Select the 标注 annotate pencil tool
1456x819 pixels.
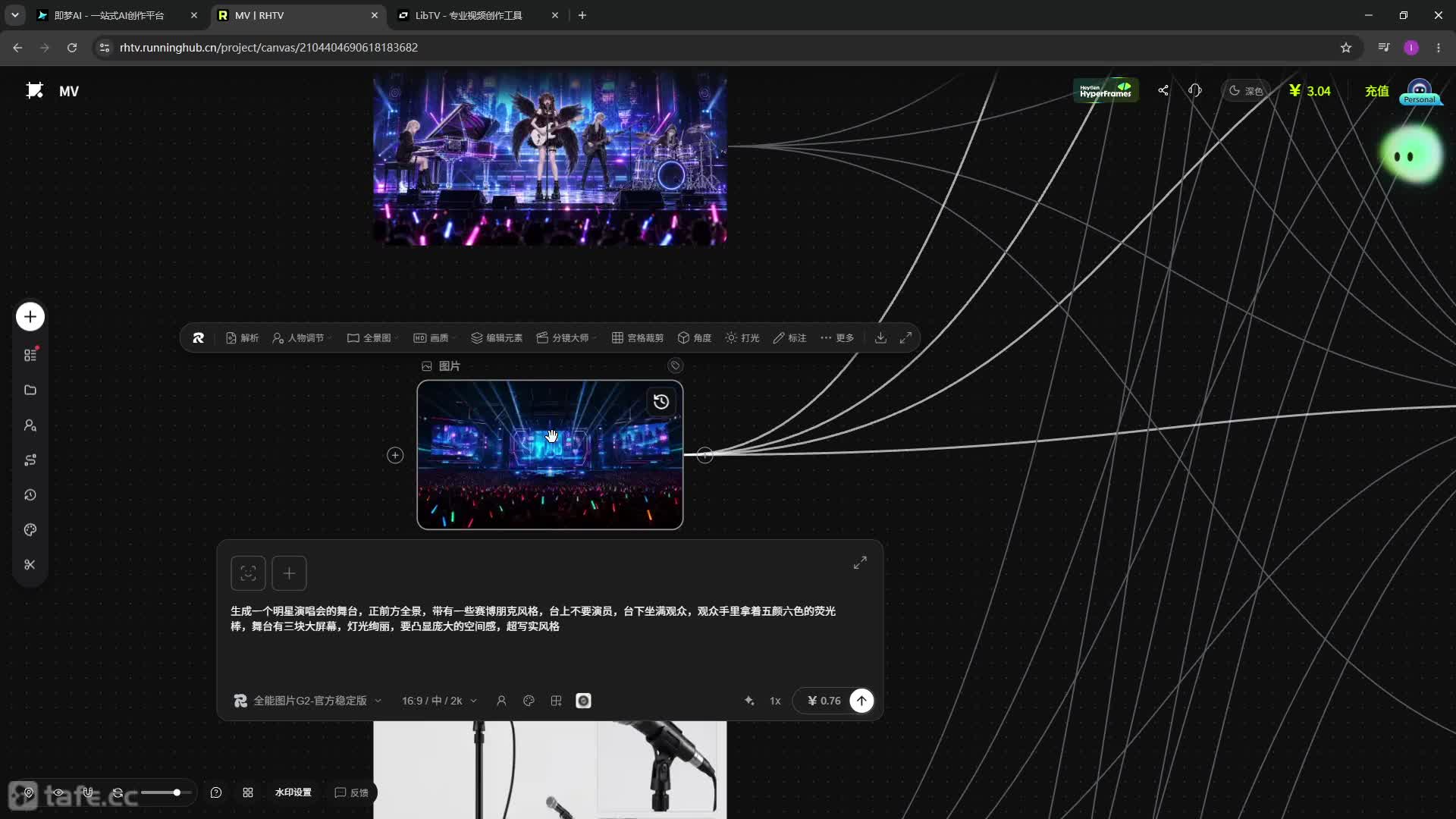click(x=789, y=338)
